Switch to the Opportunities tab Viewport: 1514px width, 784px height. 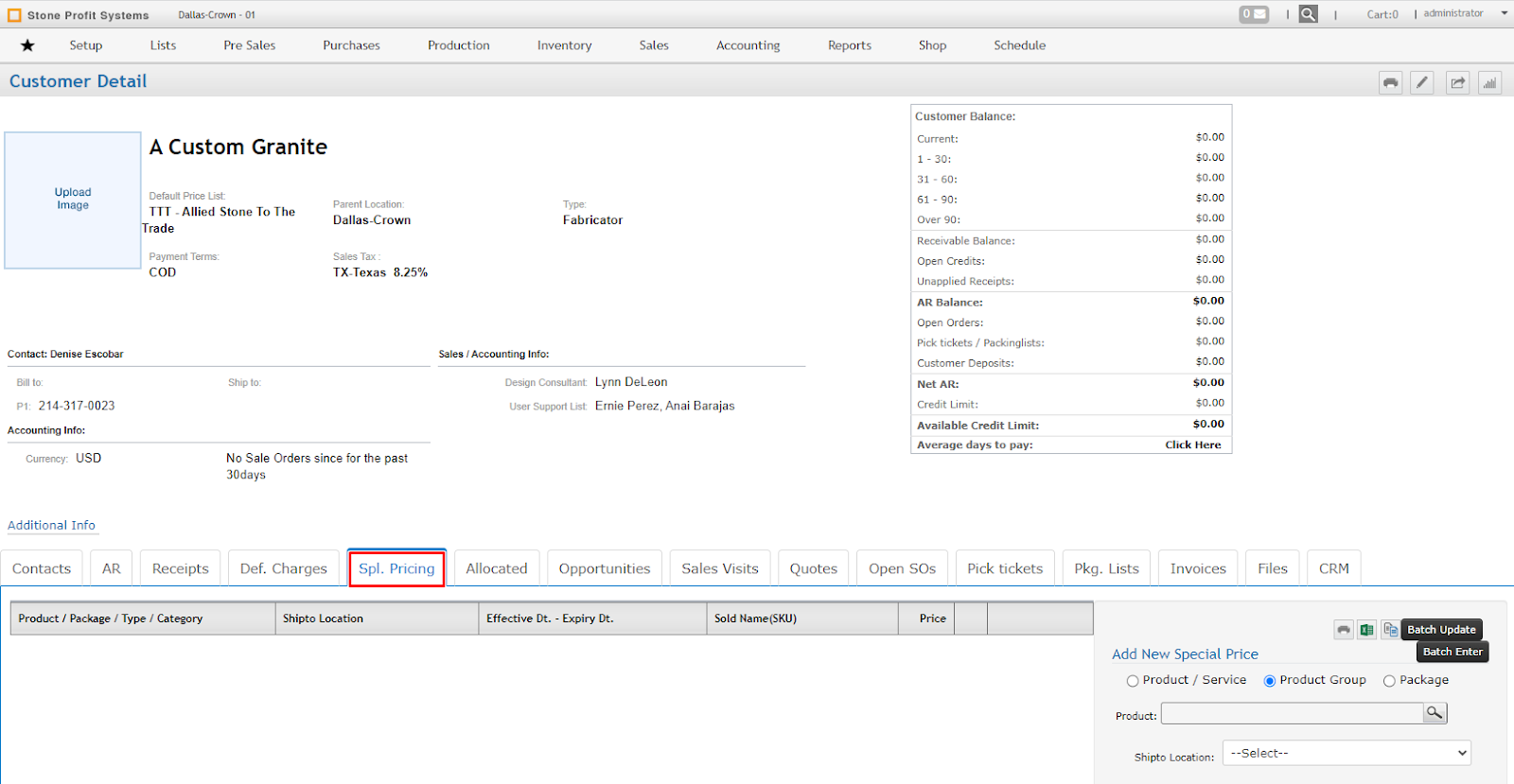tap(605, 568)
